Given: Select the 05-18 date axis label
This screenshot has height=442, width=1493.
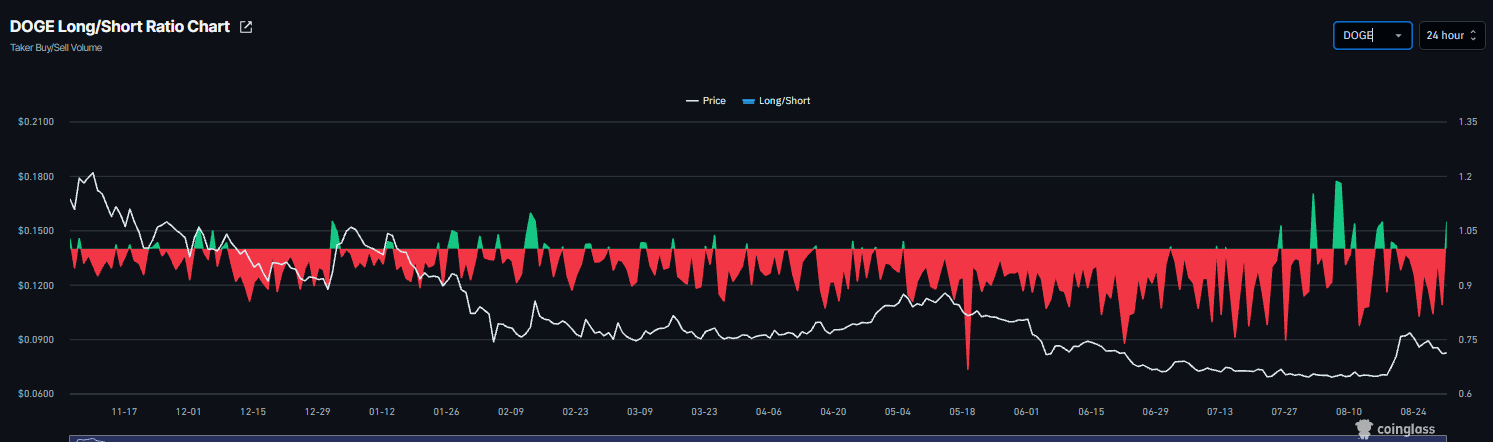Looking at the screenshot, I should pos(962,411).
